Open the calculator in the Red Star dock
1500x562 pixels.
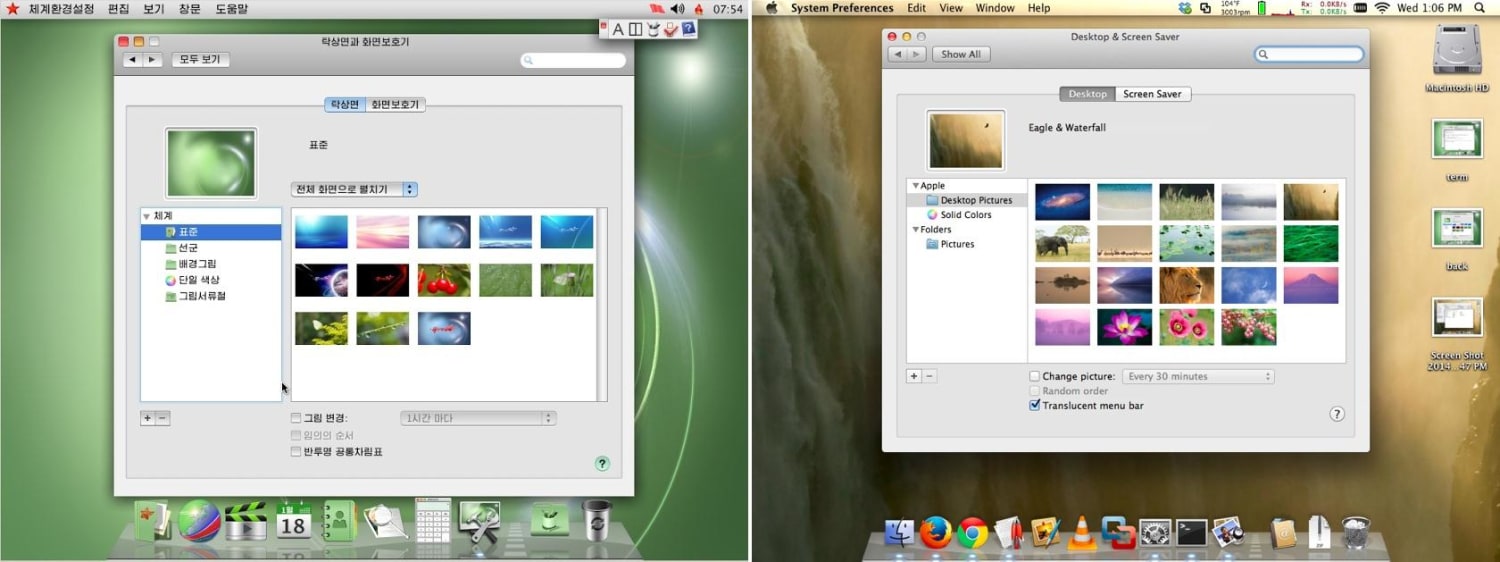pos(433,520)
